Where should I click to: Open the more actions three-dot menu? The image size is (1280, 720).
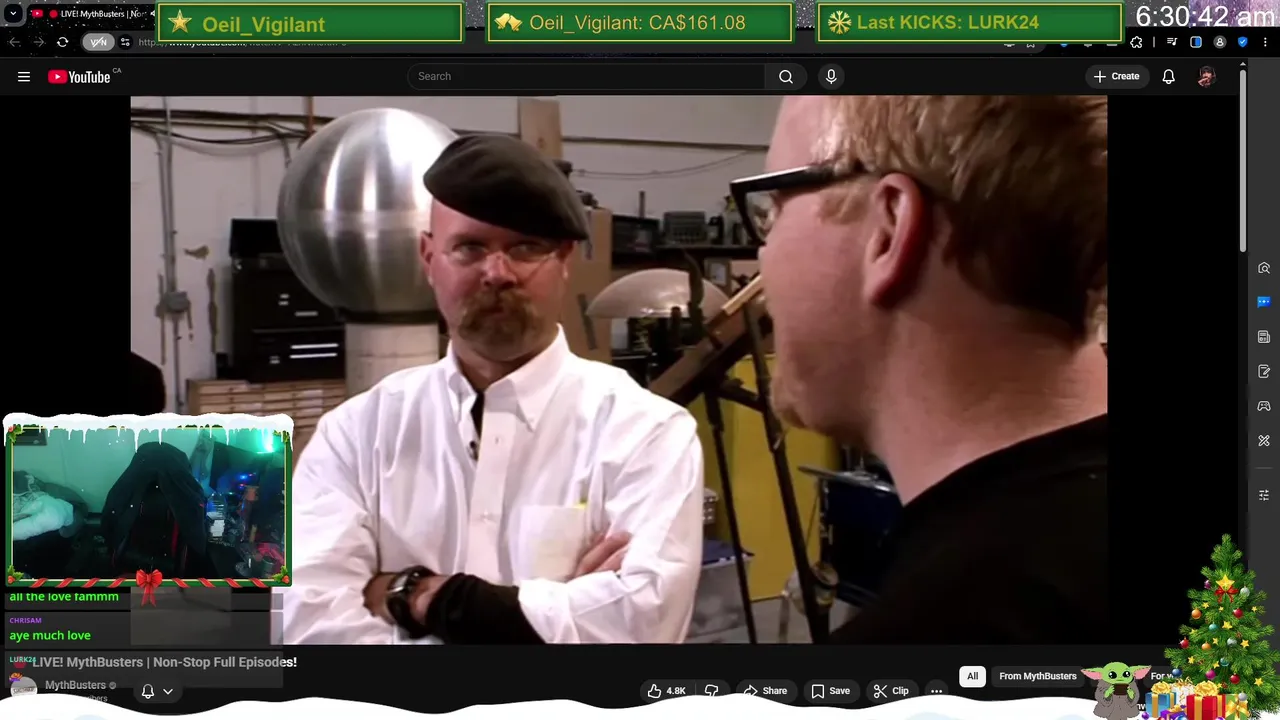tap(936, 691)
